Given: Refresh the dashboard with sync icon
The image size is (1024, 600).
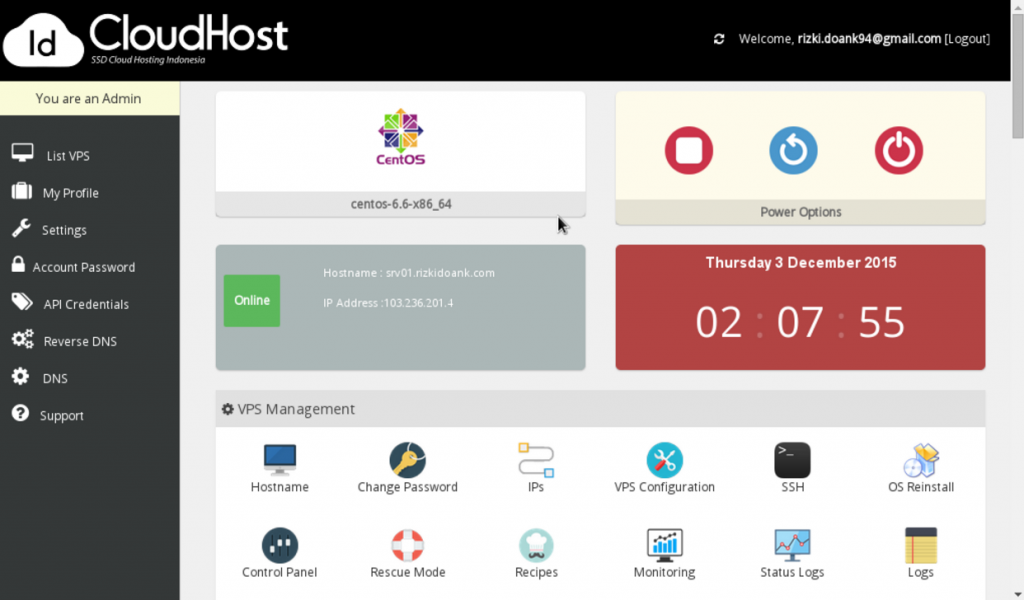Looking at the screenshot, I should click(x=719, y=38).
